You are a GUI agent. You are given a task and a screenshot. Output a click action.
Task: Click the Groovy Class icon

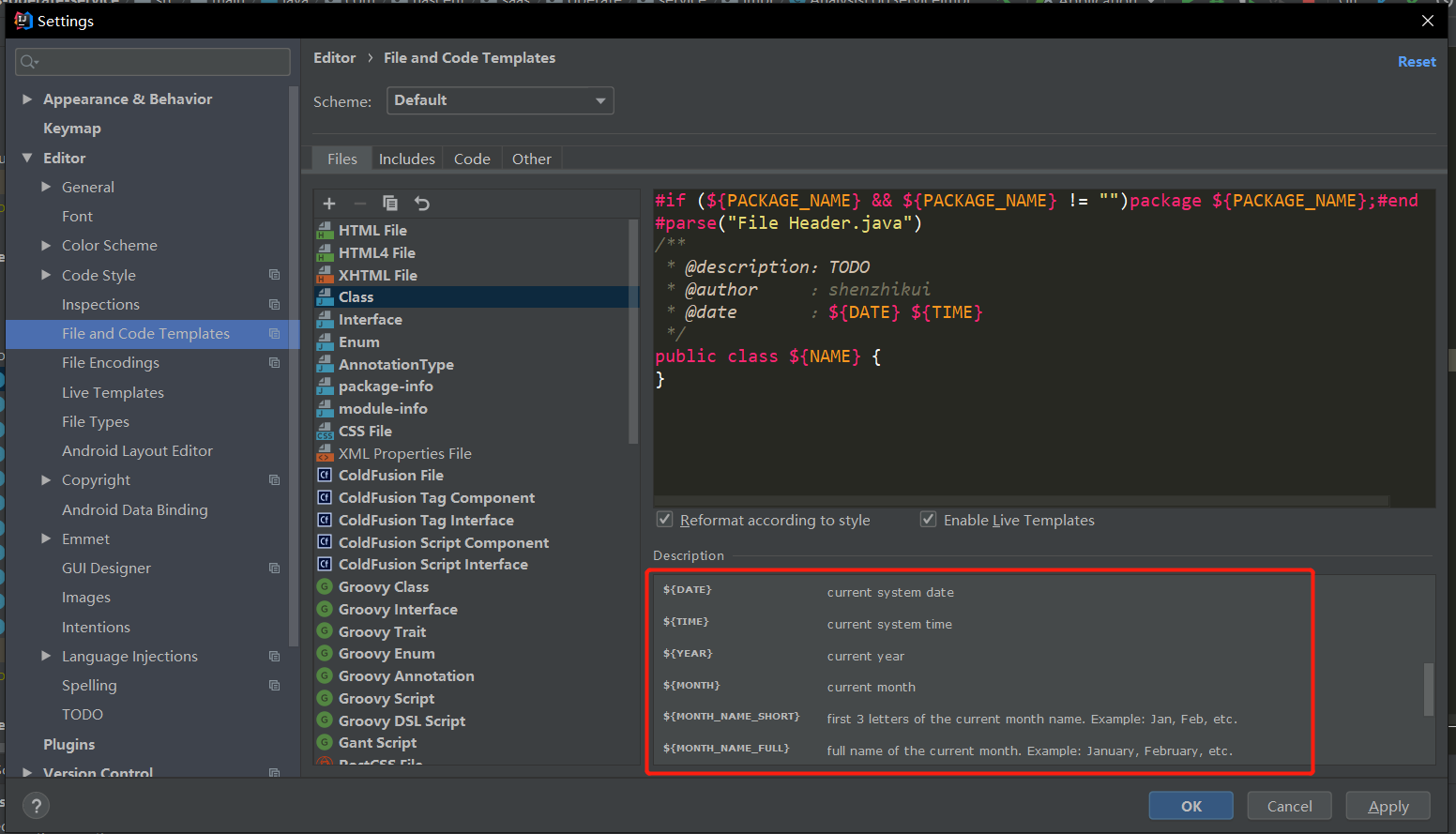[x=325, y=586]
